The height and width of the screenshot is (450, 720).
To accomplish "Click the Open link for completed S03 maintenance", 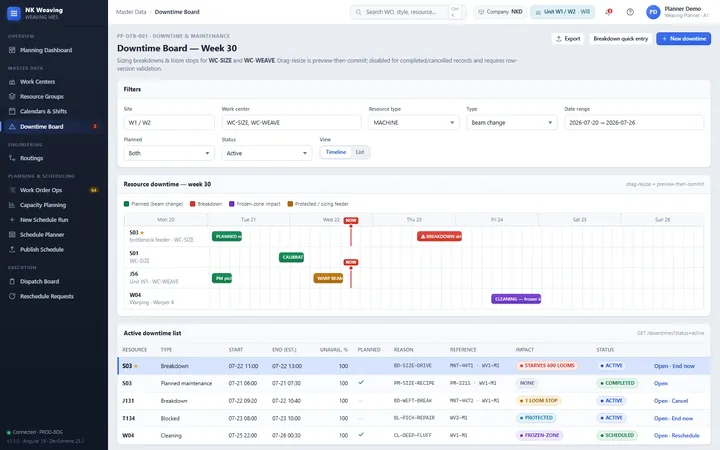I will coord(661,383).
